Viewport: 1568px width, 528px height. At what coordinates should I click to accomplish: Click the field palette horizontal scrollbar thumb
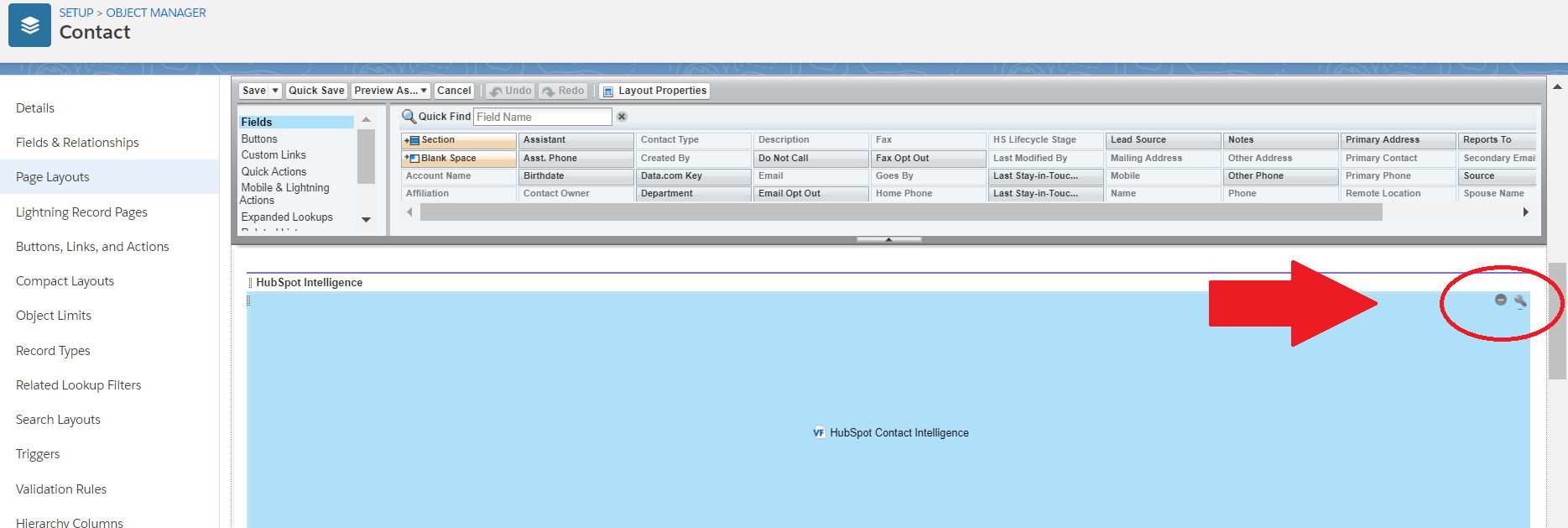point(901,212)
